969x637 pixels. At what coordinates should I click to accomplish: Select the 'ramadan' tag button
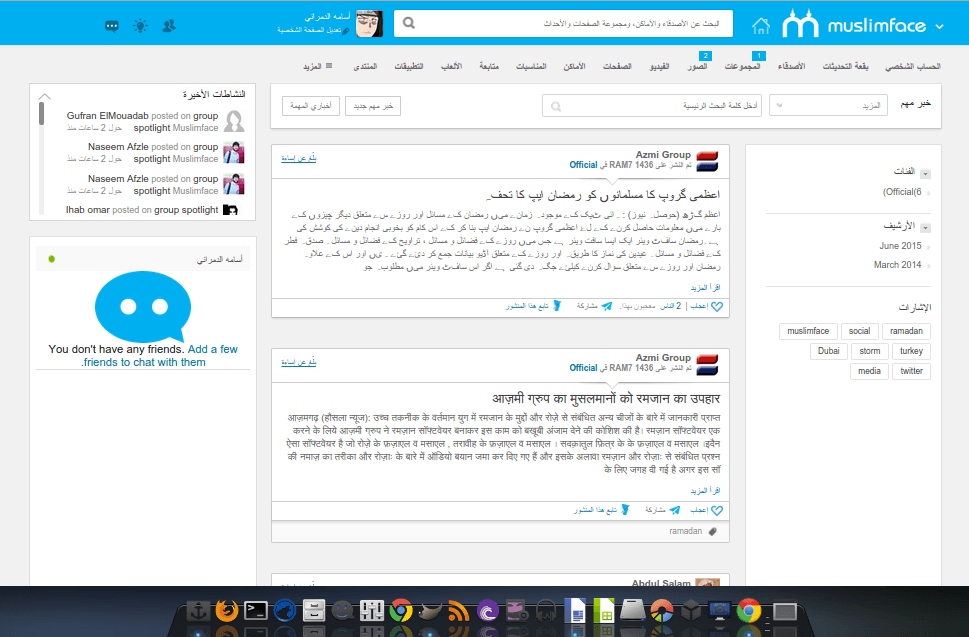[907, 331]
